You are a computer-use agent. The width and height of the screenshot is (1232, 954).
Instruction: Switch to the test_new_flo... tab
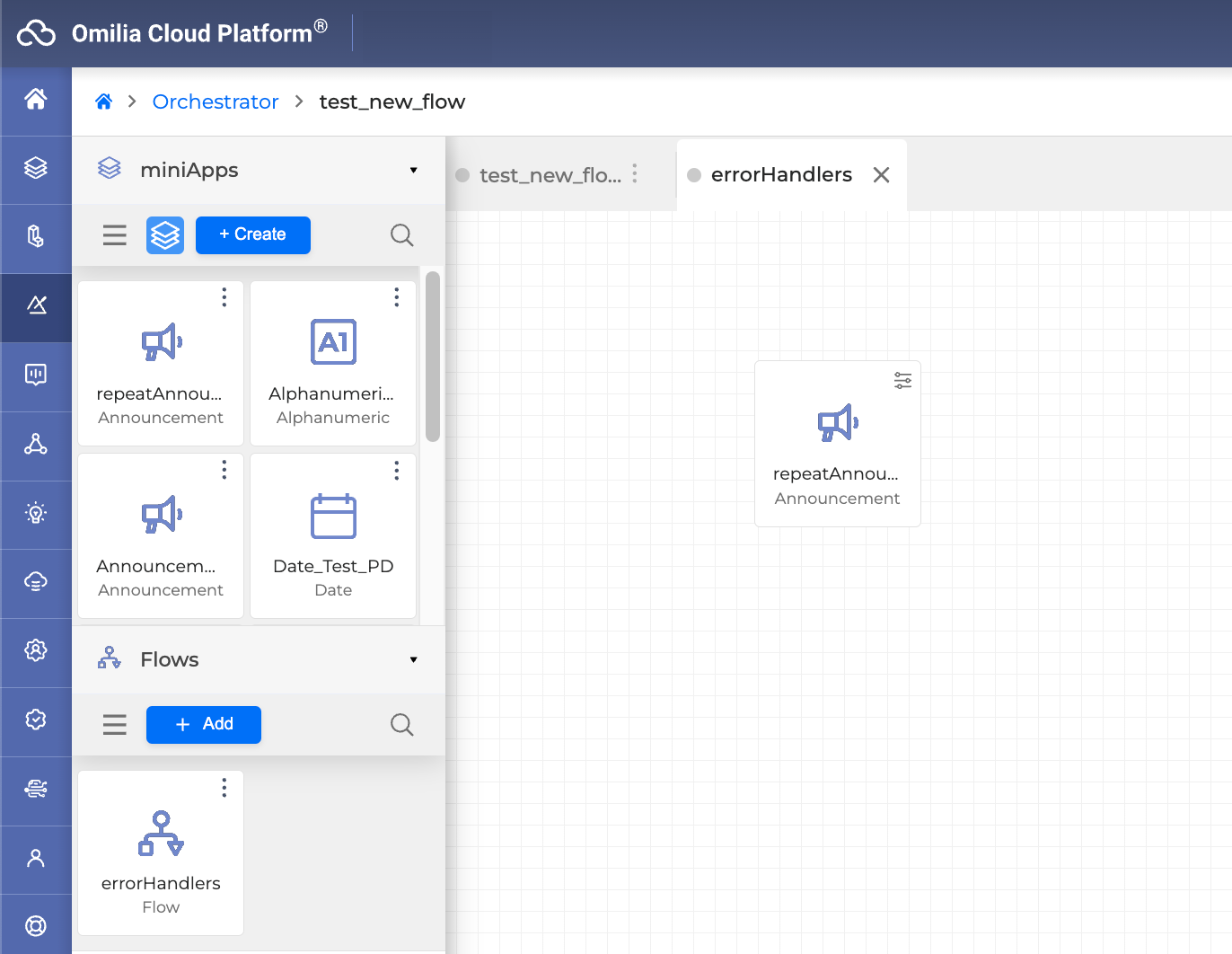[549, 175]
